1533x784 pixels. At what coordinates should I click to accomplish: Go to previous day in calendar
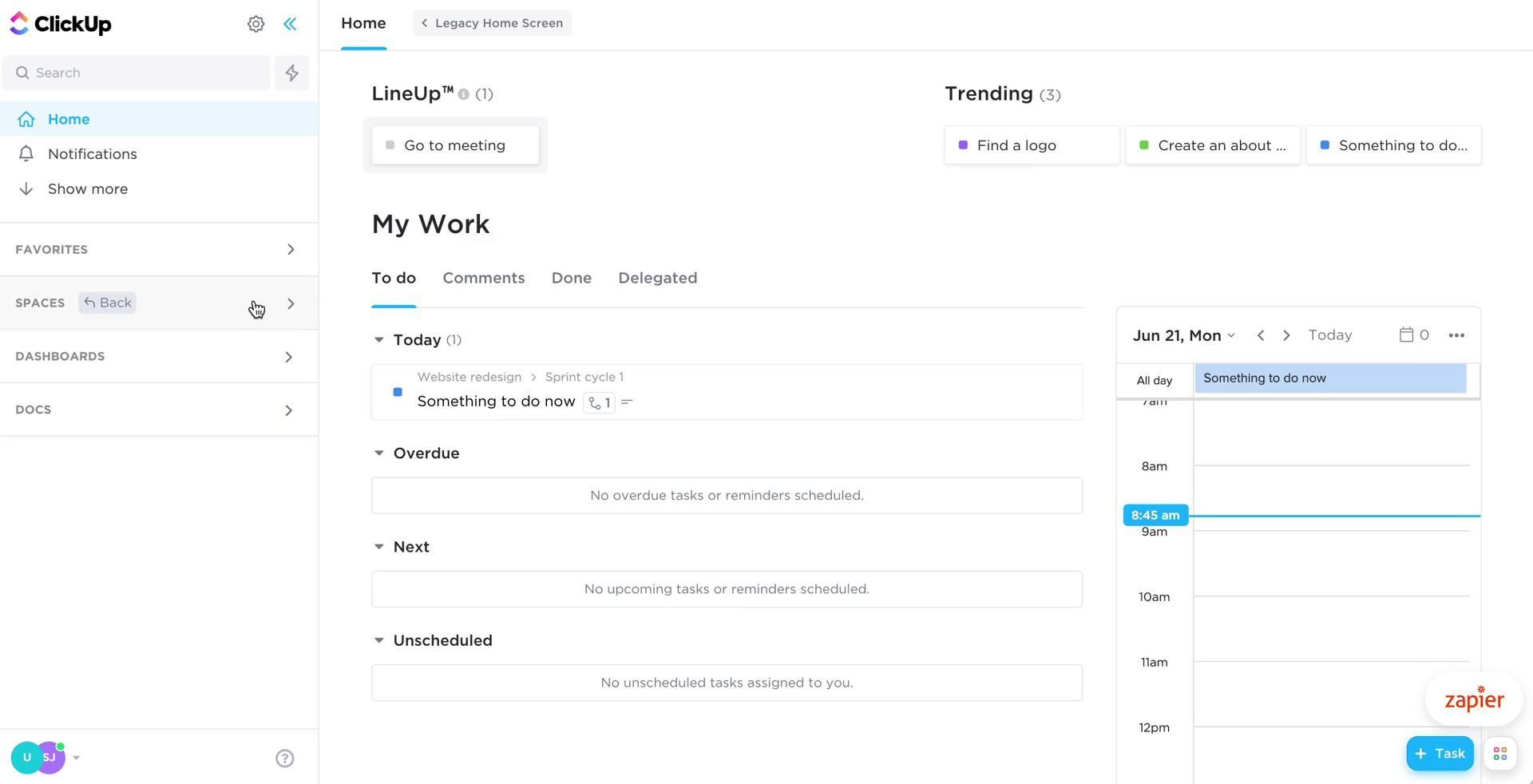1260,335
